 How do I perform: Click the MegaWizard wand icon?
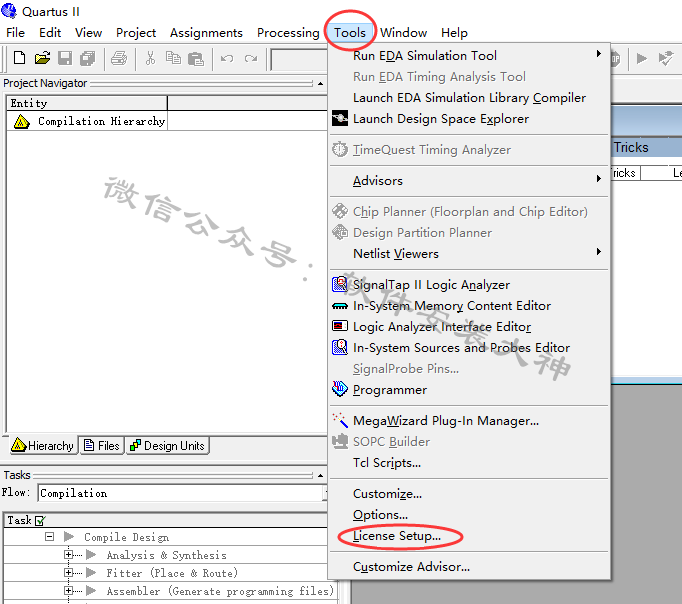340,420
